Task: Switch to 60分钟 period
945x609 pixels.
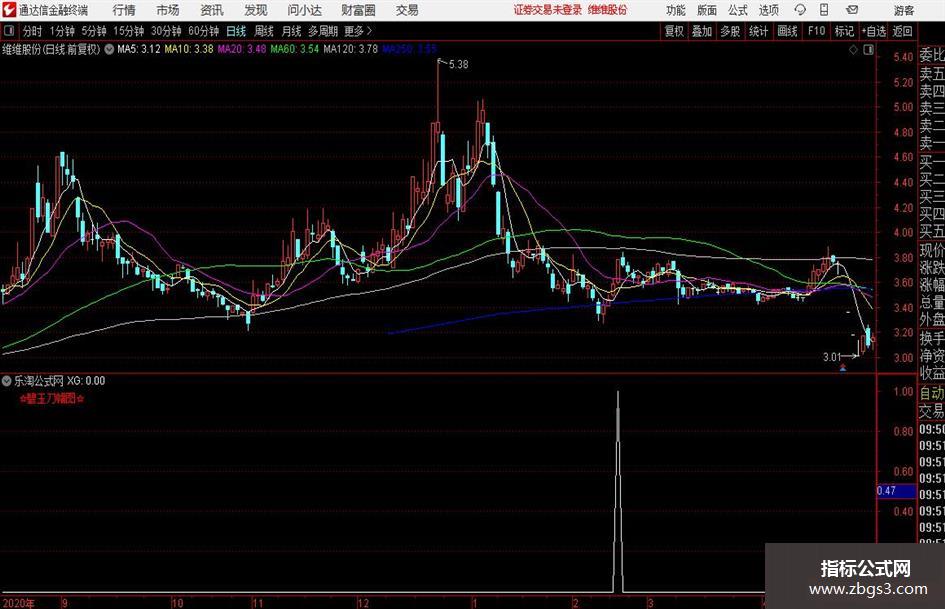Action: [203, 31]
